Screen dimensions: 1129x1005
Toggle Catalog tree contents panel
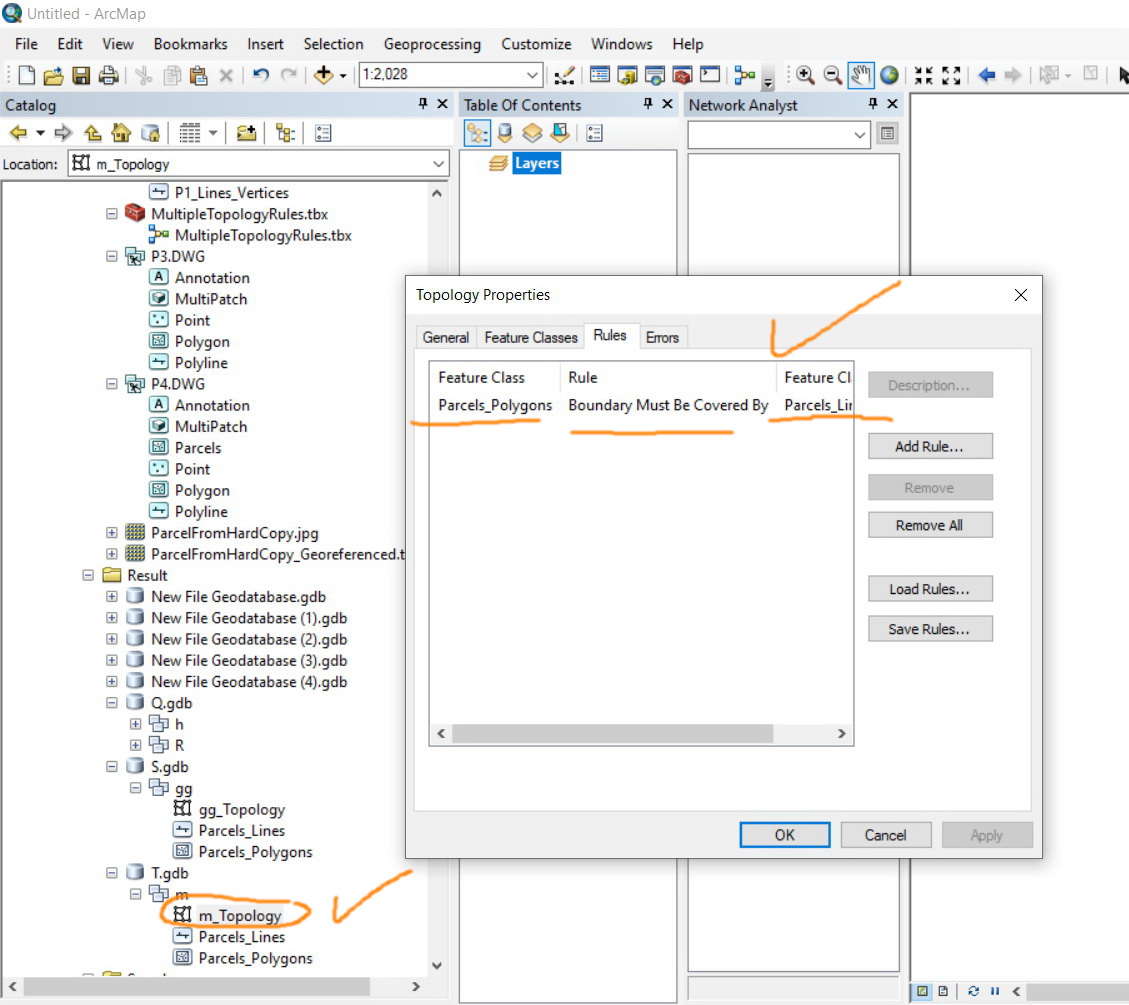coord(286,132)
